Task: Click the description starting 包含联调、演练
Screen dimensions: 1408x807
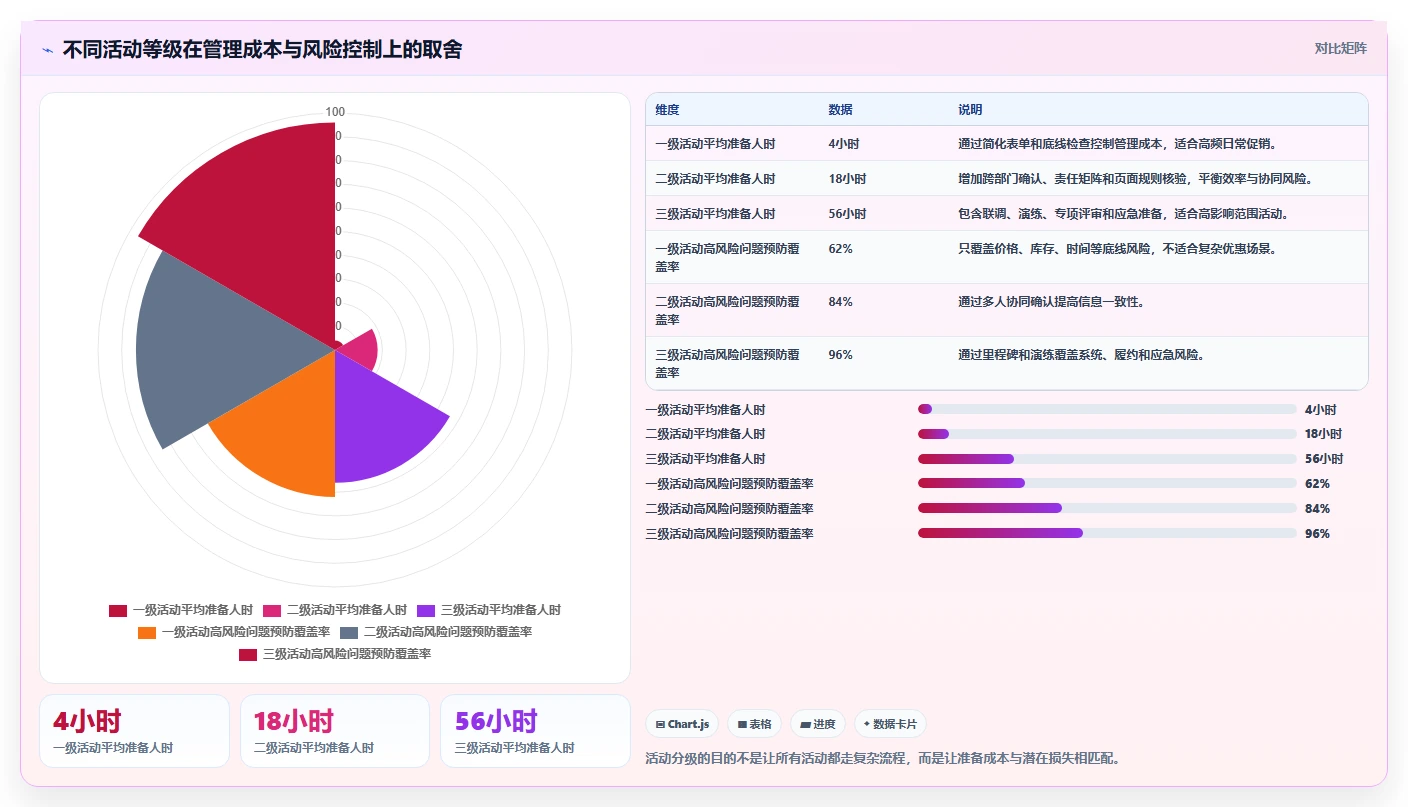Action: click(1122, 214)
